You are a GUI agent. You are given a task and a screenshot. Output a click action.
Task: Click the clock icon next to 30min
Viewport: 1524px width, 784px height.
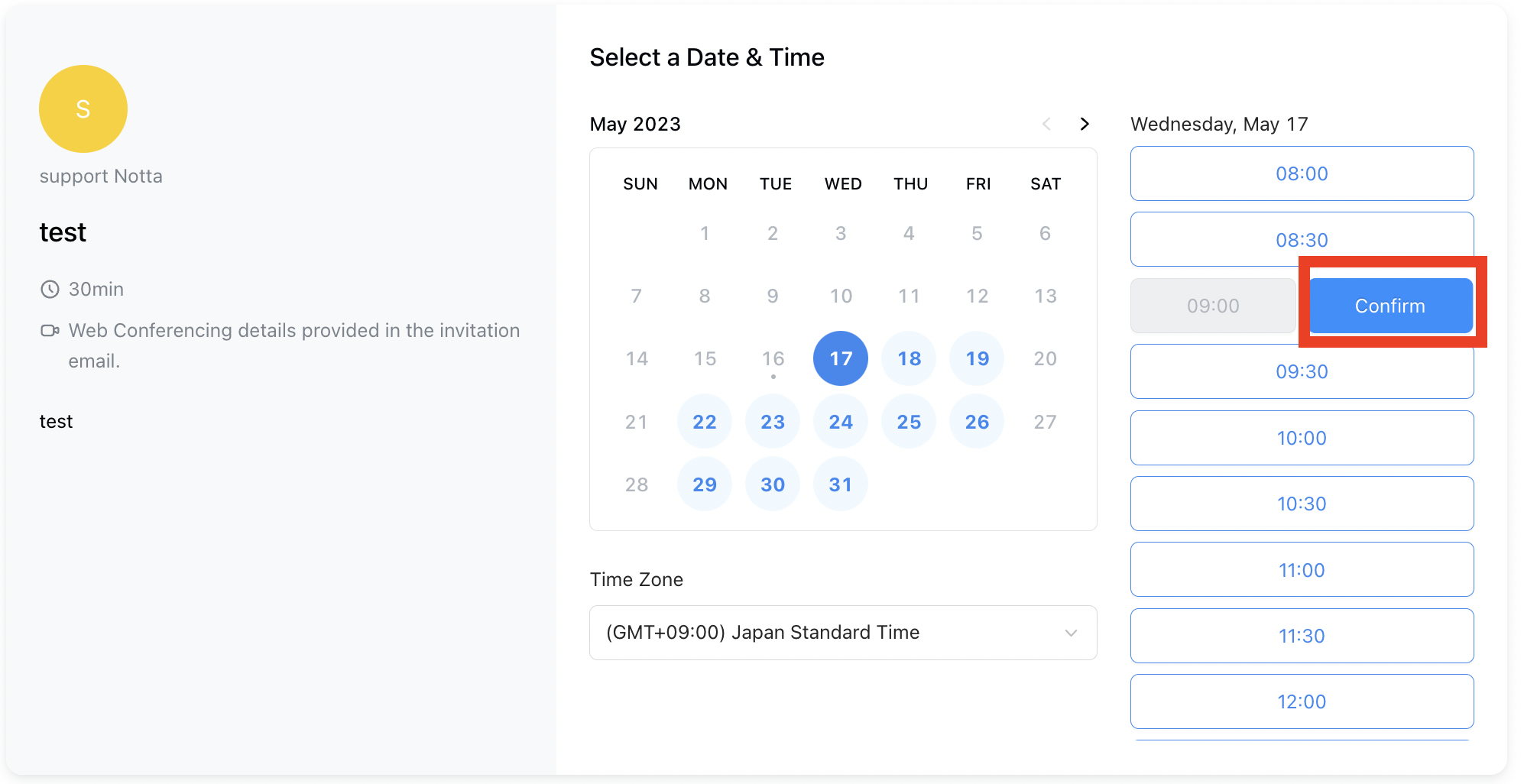(x=50, y=289)
